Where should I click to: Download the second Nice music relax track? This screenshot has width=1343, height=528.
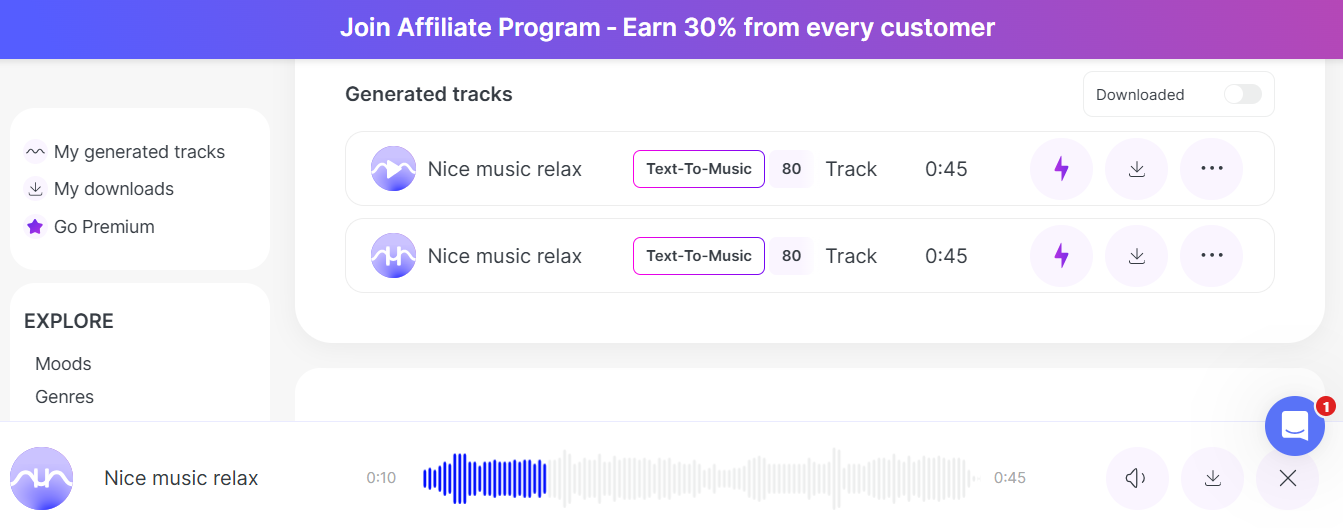(1136, 256)
